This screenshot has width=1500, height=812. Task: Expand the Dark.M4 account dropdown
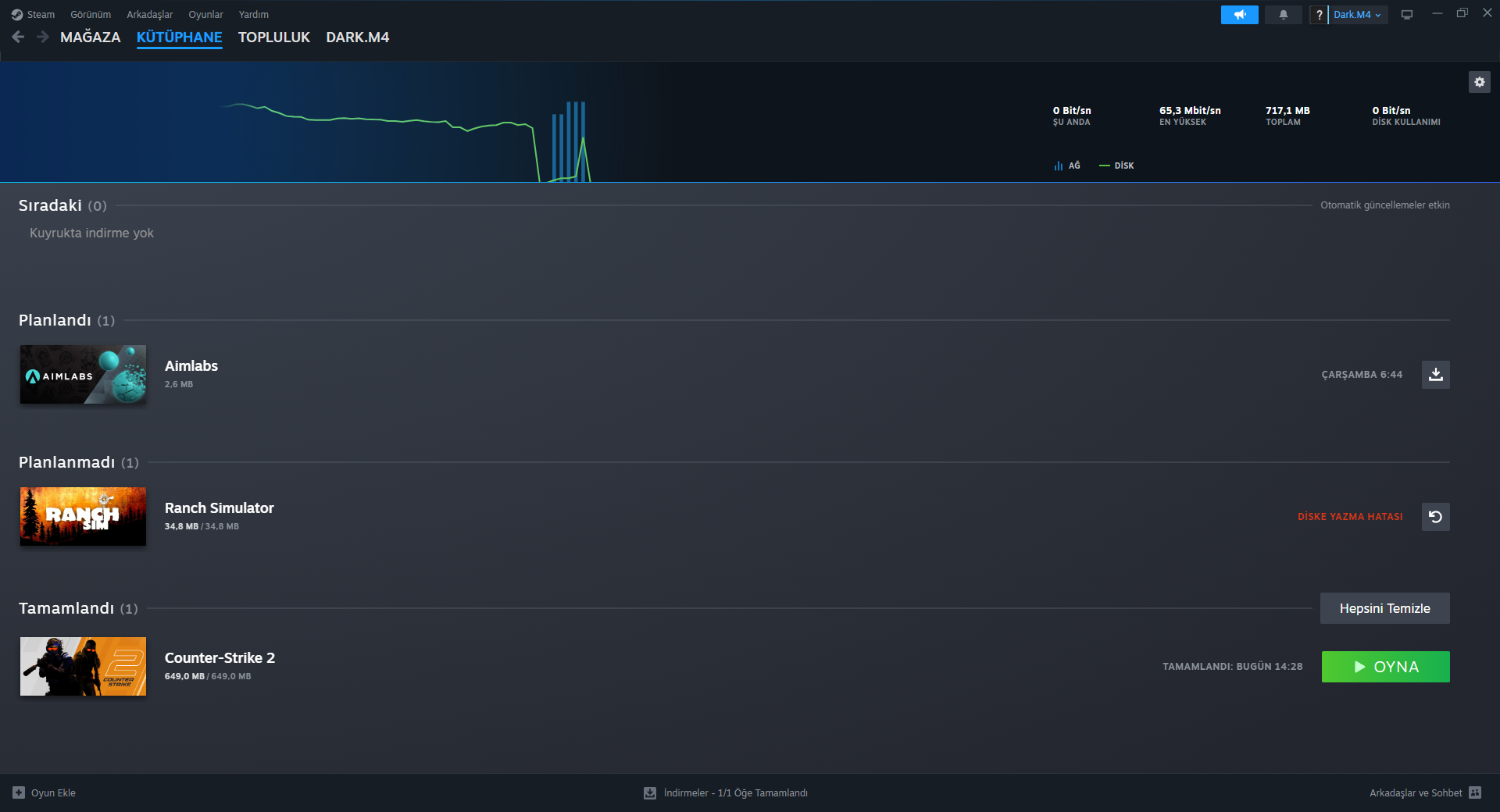[1358, 15]
